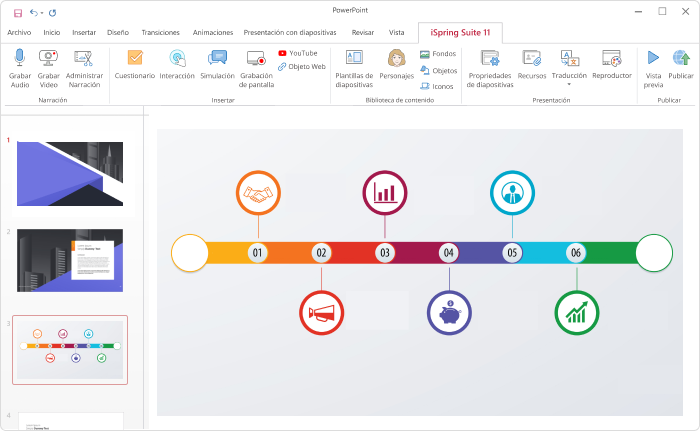Insert an Objeto Web
Screen dimensions: 700x431
click(302, 67)
